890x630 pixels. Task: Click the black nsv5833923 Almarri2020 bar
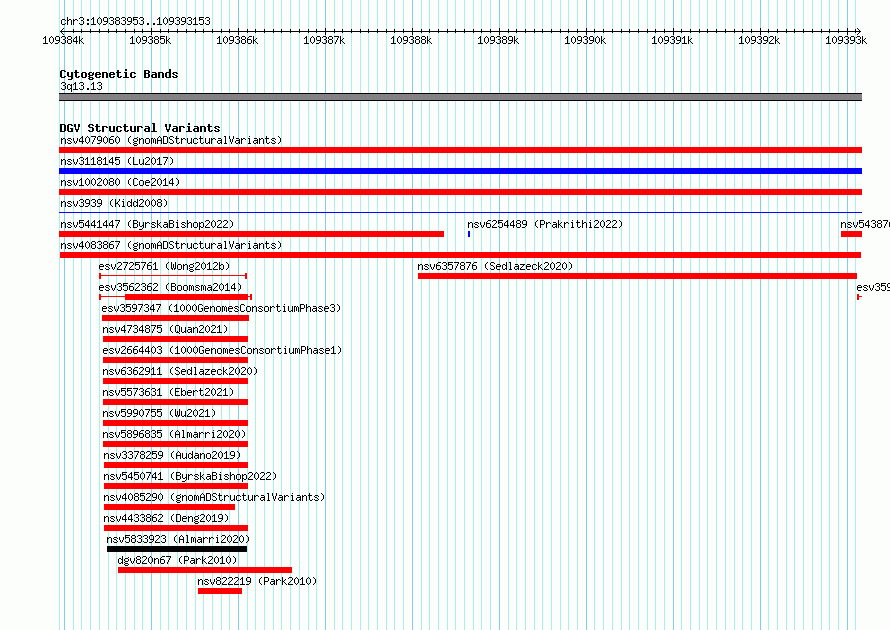(177, 549)
